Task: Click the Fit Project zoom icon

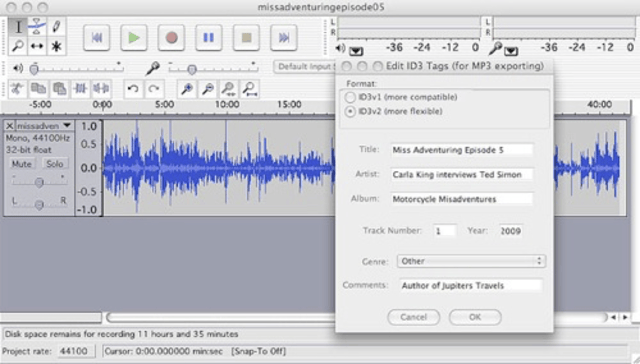Action: coord(249,89)
